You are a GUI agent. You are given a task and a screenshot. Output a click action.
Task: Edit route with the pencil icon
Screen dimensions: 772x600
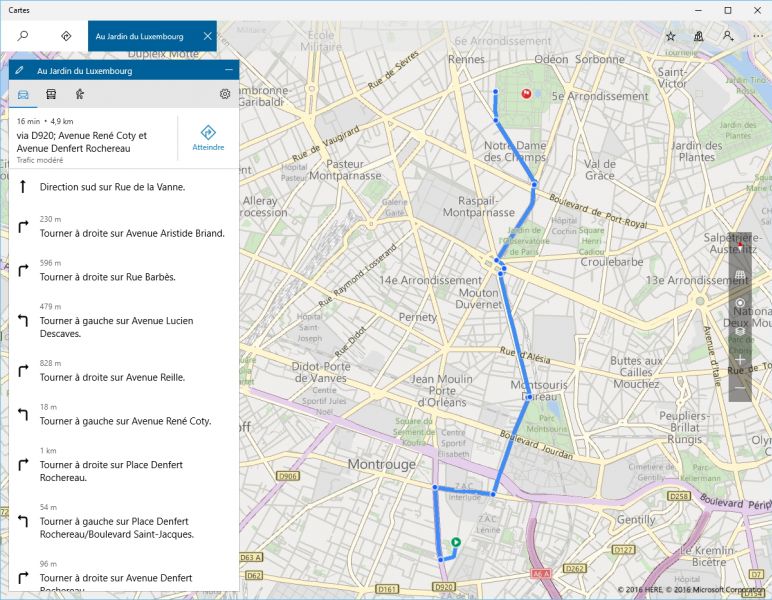(x=19, y=71)
